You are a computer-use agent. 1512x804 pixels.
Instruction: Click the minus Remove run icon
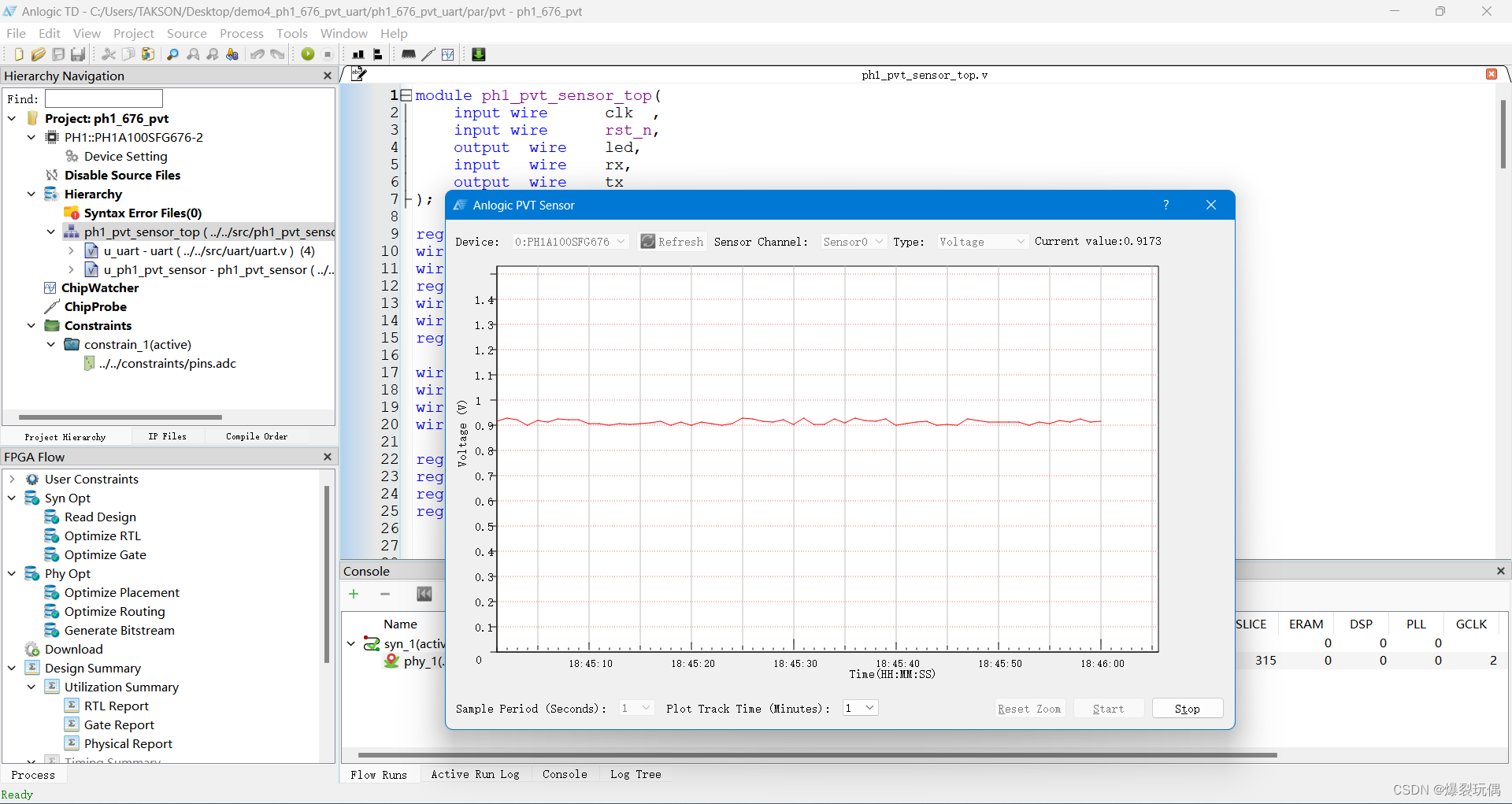[385, 594]
